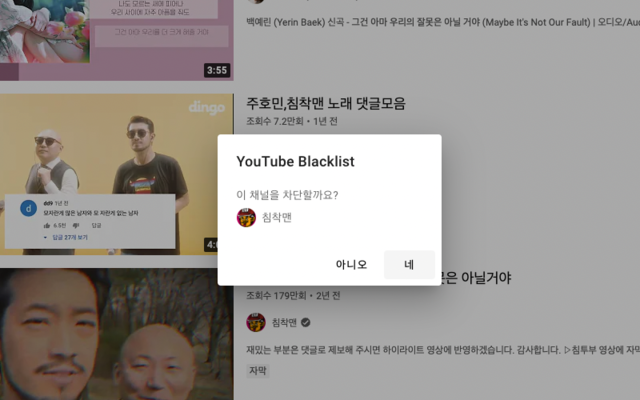
Task: Open the 주호민,침착맨 노래 댓글모음 video title
Action: (326, 104)
